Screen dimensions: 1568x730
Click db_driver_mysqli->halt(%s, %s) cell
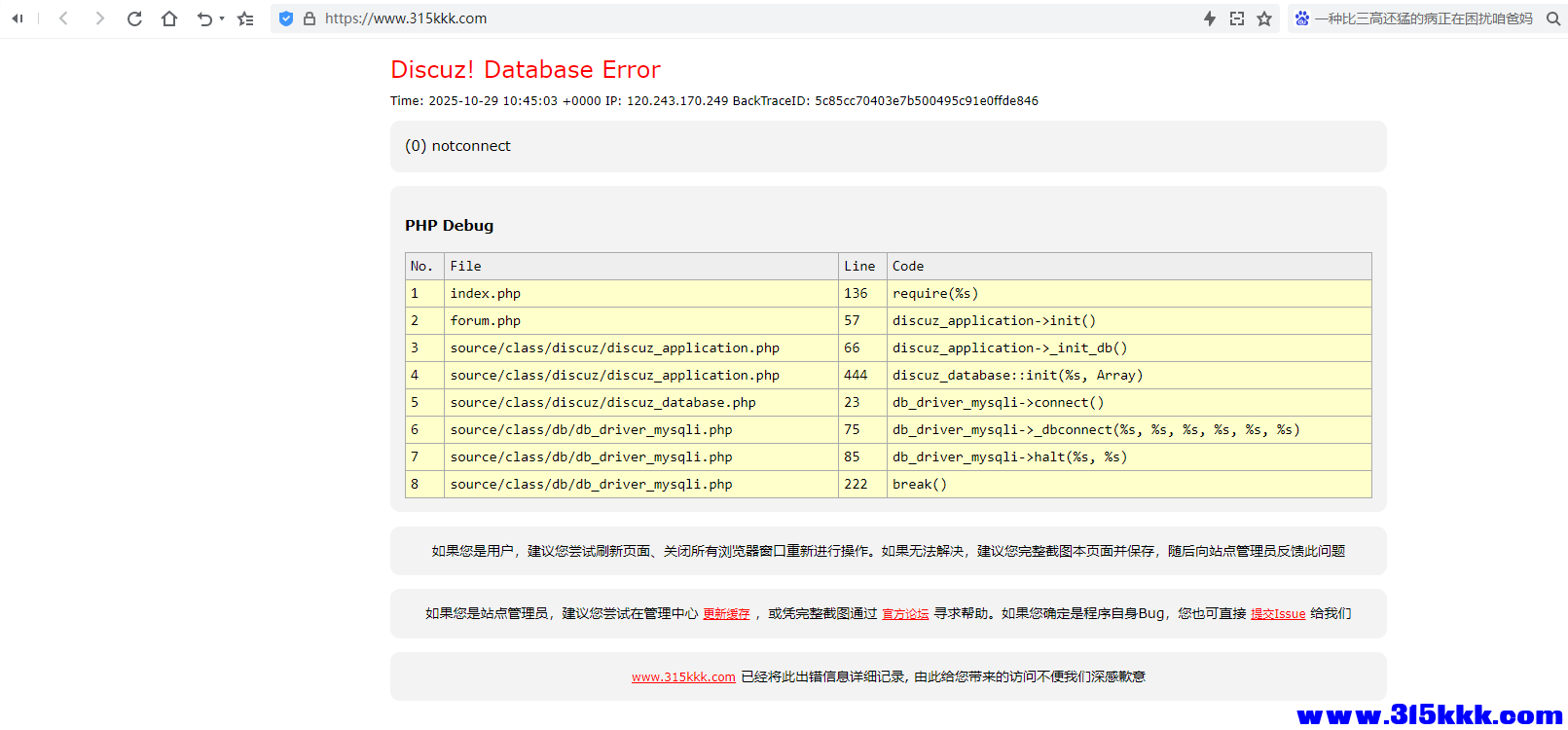tap(1129, 457)
